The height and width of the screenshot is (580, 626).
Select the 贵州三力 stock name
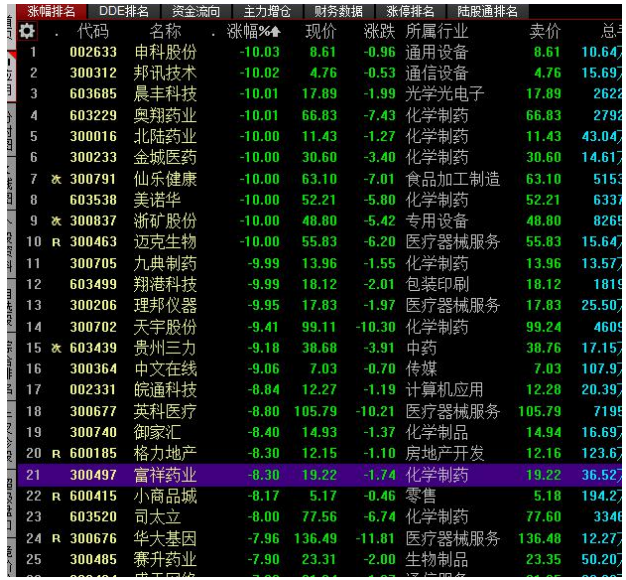pyautogui.click(x=165, y=348)
